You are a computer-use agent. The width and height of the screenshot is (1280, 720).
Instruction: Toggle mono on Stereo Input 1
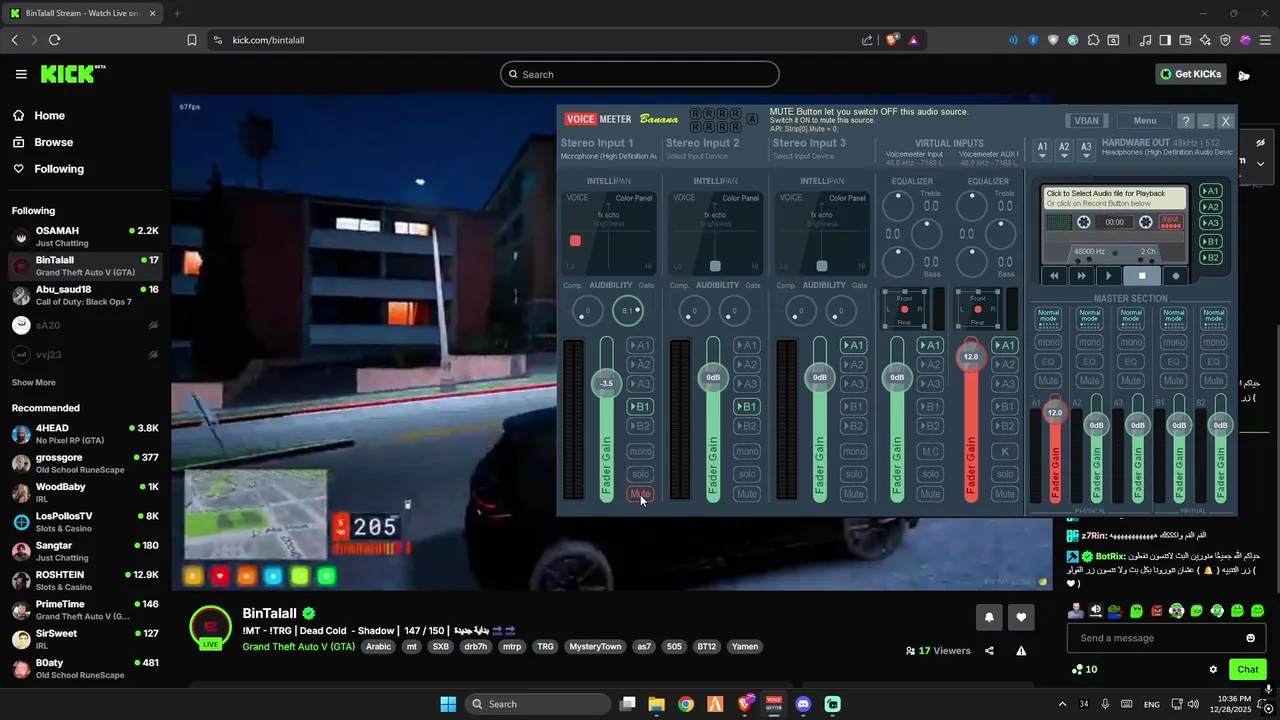pyautogui.click(x=640, y=452)
